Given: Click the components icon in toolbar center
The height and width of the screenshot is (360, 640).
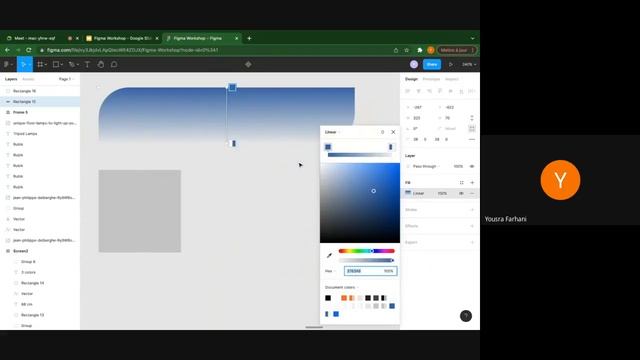Looking at the screenshot, I should click(248, 64).
